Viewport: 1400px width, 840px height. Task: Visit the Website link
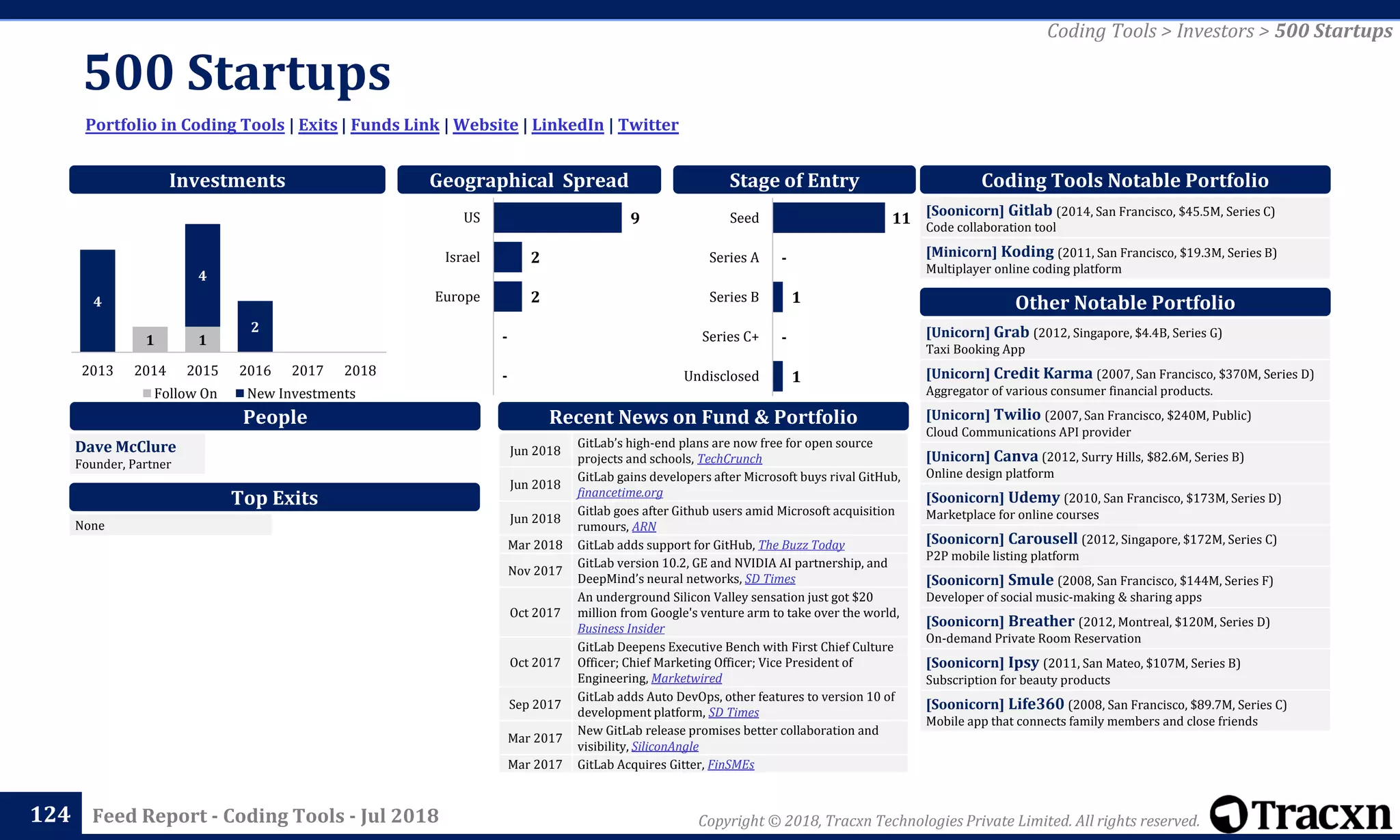485,125
